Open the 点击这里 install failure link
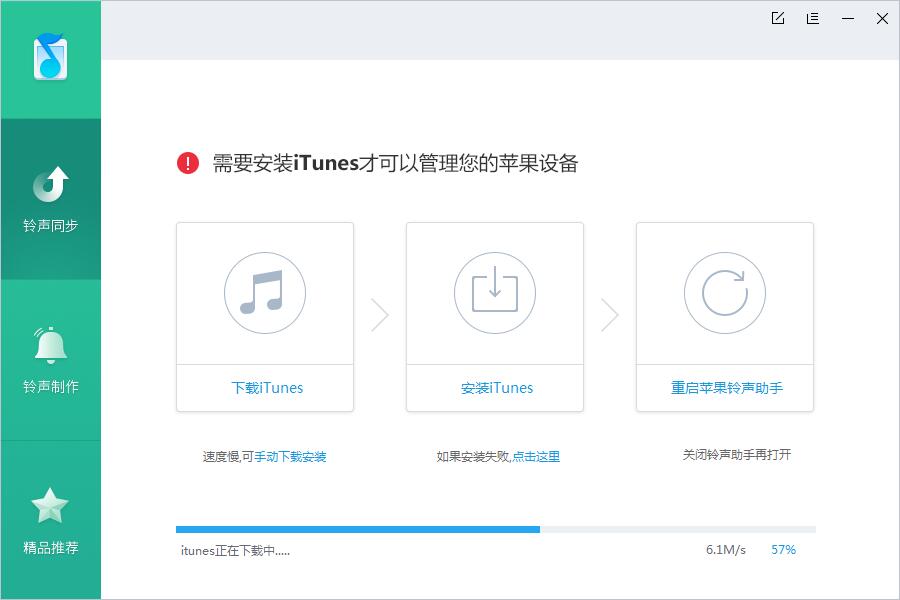Screen dimensions: 900x600 tap(536, 456)
